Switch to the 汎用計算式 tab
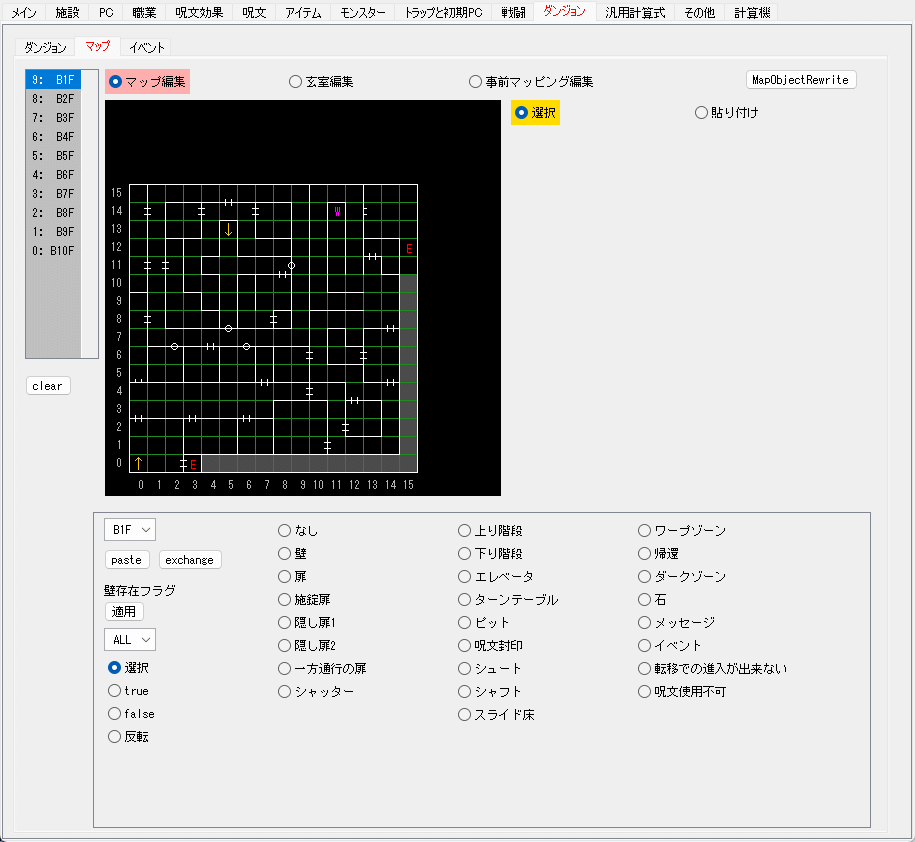Image resolution: width=915 pixels, height=842 pixels. (x=635, y=13)
